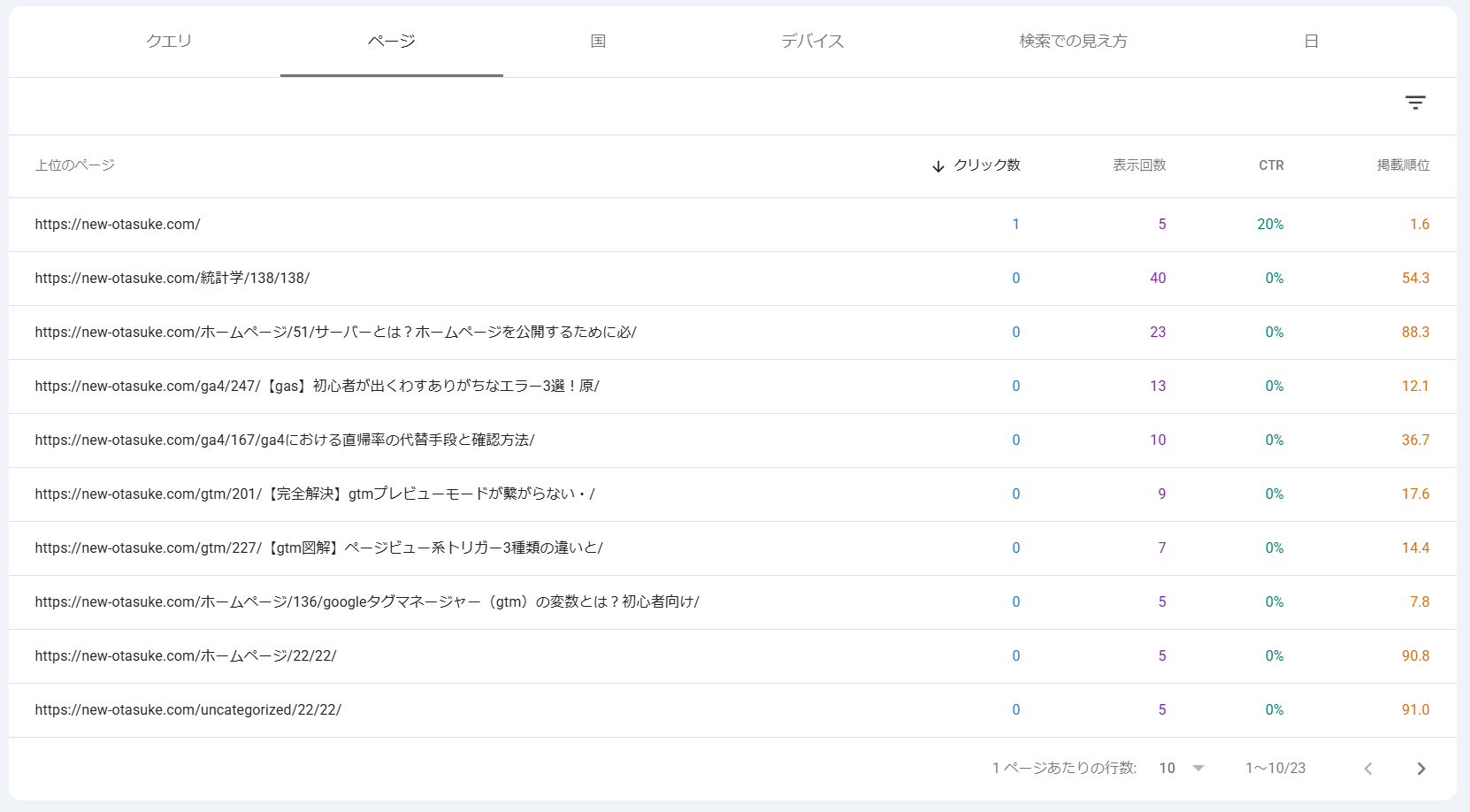Screen dimensions: 1470x812
Task: Select the 統計学/138/138/ page row
Action: [732, 279]
